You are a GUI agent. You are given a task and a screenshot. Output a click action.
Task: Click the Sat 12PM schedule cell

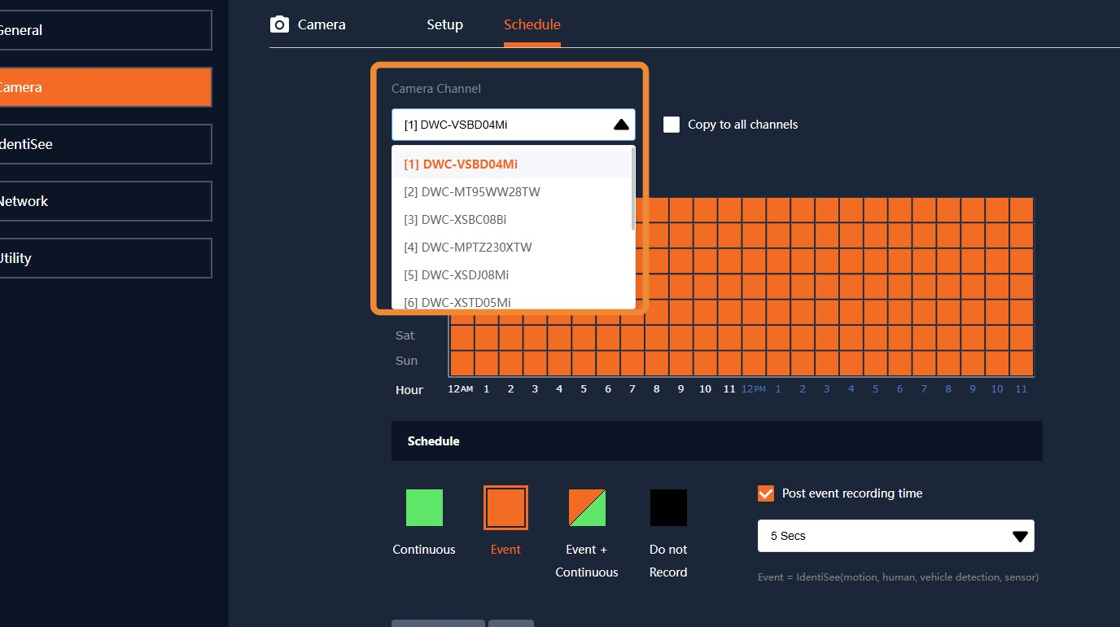click(754, 337)
